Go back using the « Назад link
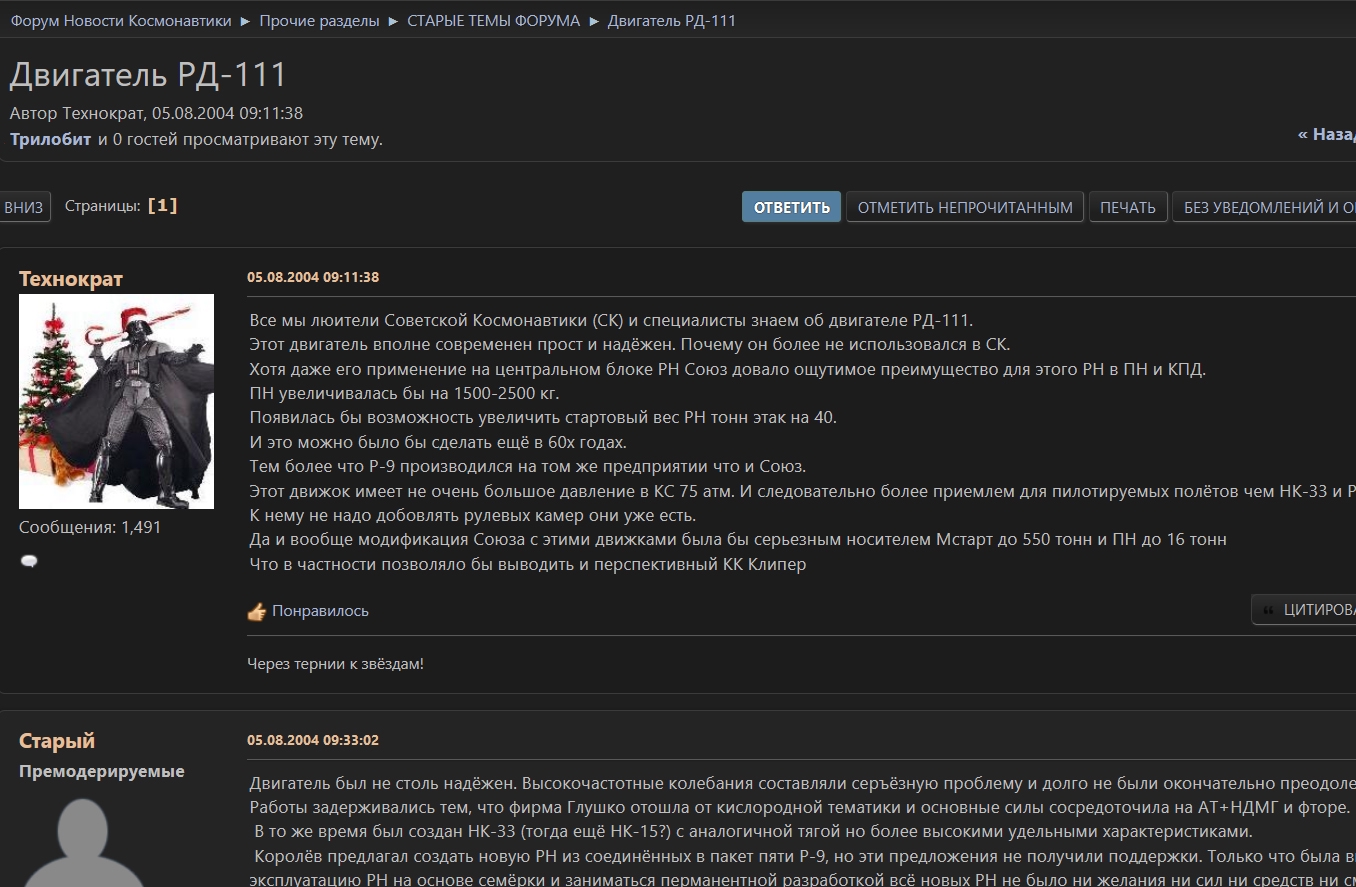The image size is (1356, 887). (1326, 134)
